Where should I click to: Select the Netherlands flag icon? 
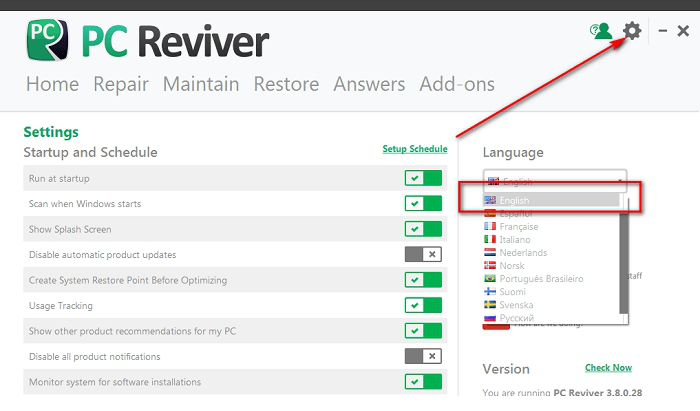(490, 252)
